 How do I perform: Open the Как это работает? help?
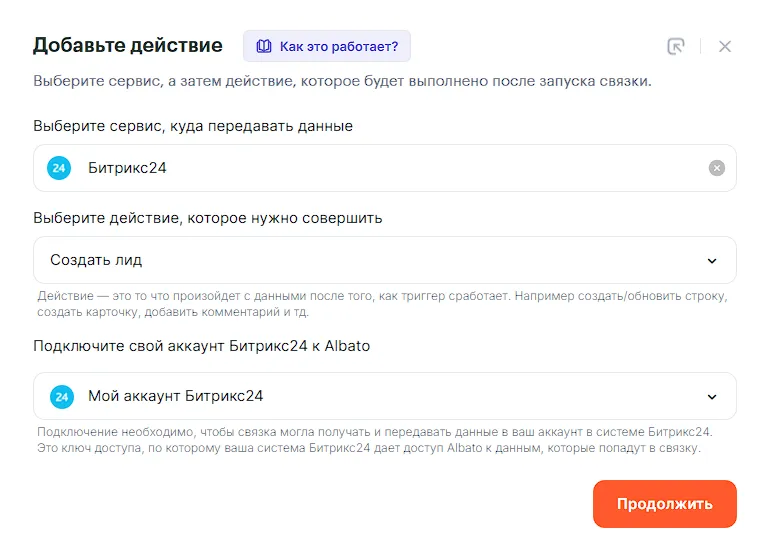coord(327,46)
